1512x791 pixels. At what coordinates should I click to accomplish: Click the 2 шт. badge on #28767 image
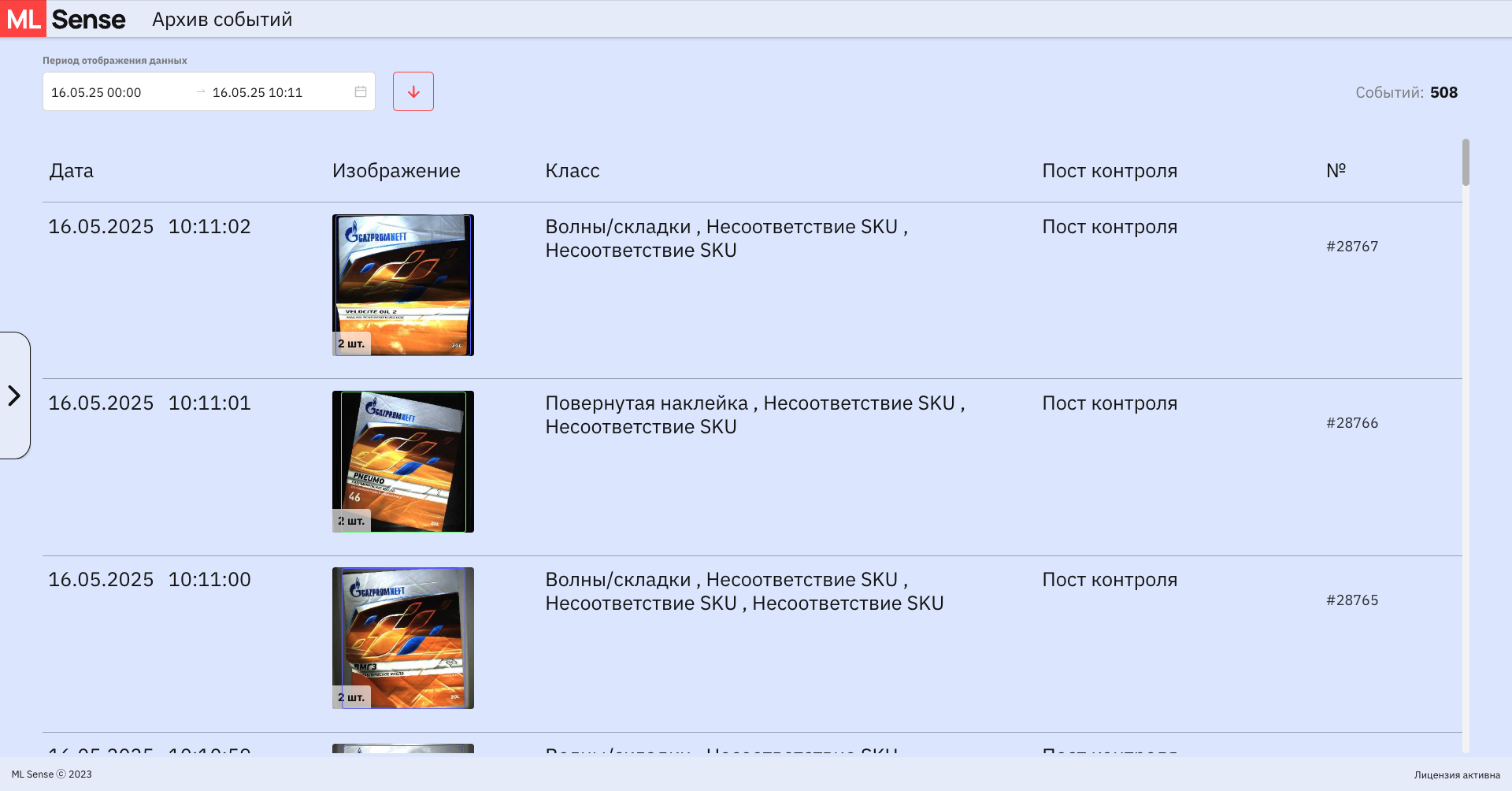point(351,344)
